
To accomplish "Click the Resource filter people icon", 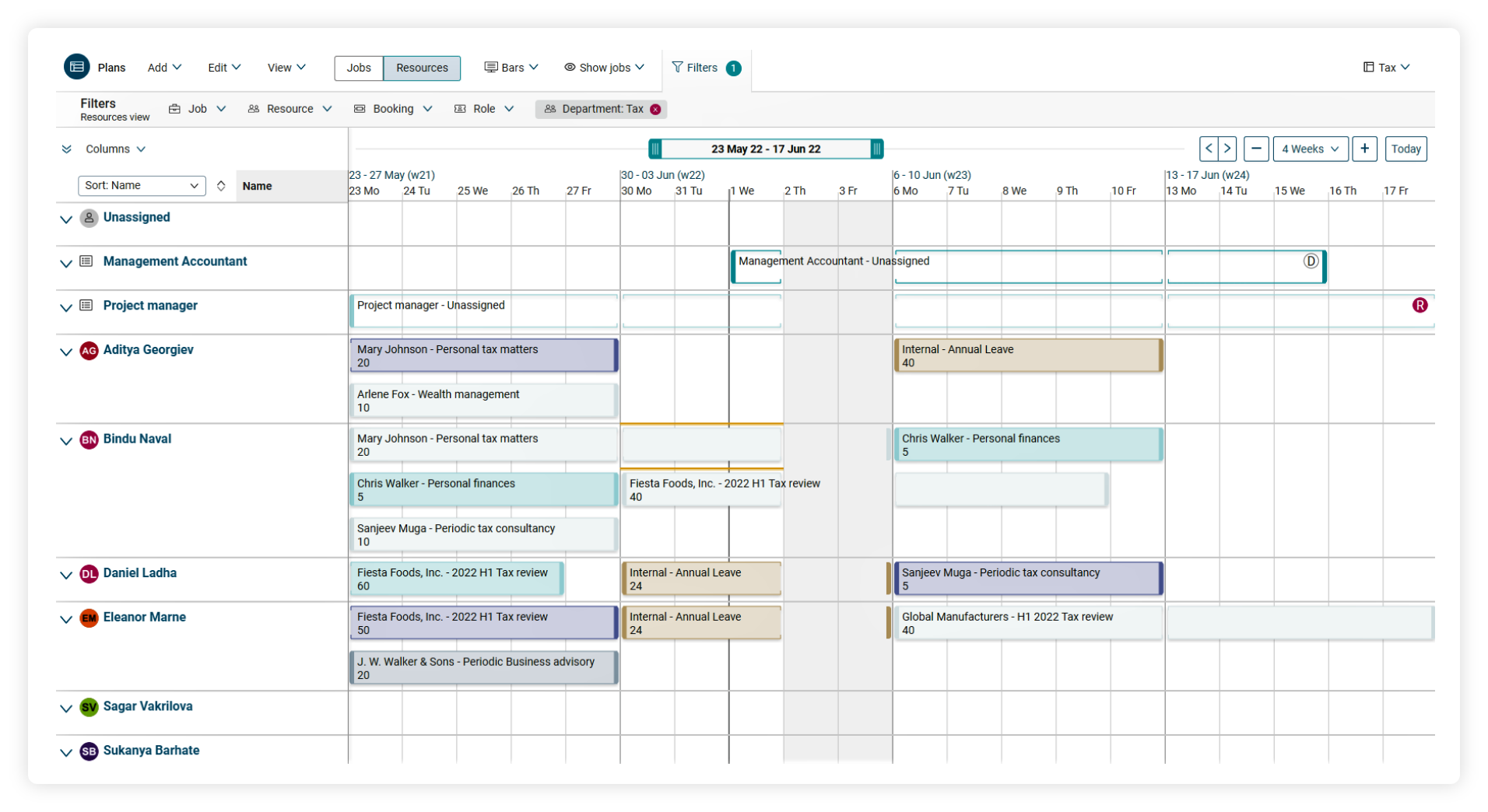I will 254,109.
